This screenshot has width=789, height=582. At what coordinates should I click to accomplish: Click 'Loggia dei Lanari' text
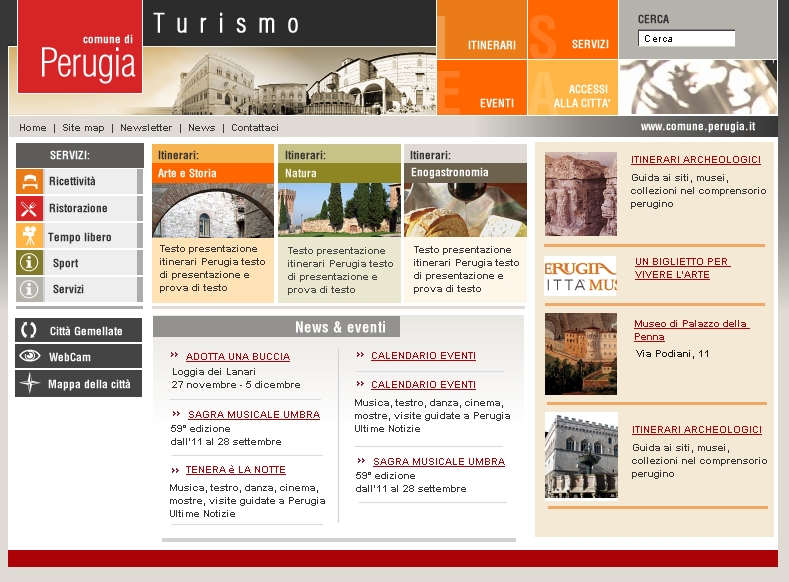click(214, 372)
